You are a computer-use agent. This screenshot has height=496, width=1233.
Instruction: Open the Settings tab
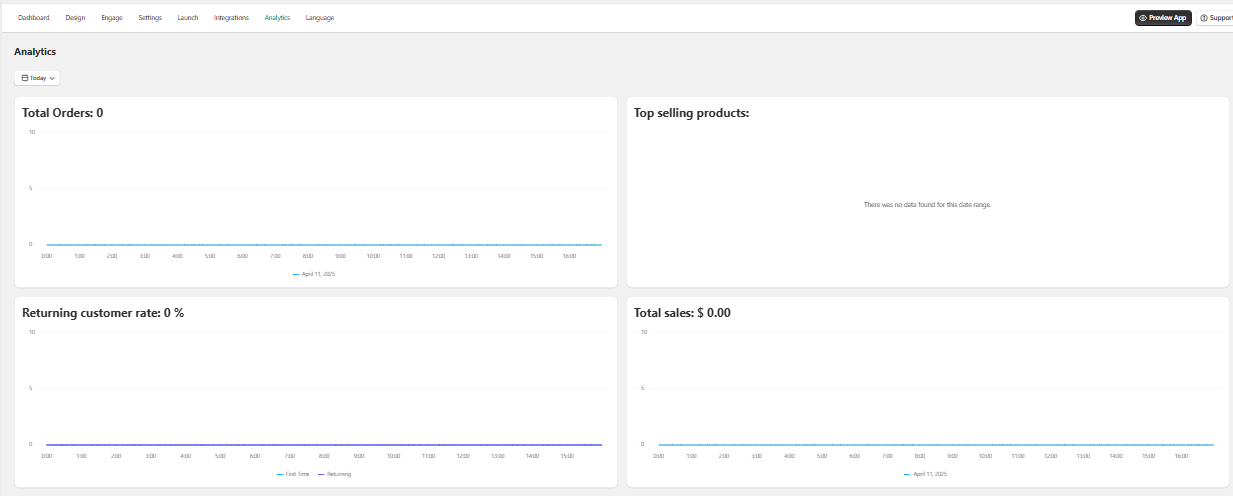[150, 18]
